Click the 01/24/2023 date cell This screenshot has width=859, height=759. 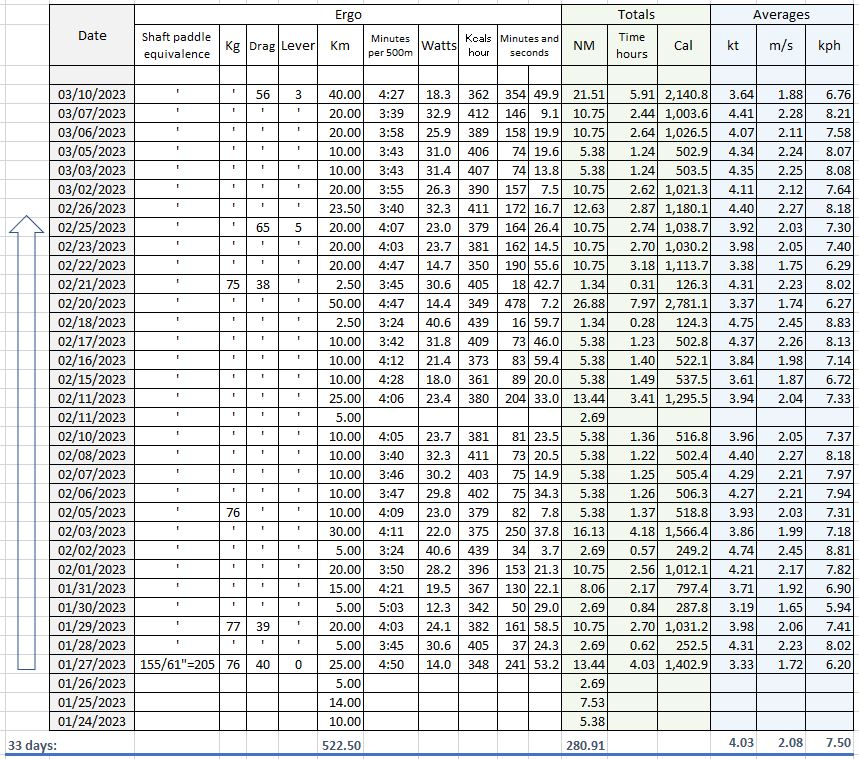pos(91,721)
